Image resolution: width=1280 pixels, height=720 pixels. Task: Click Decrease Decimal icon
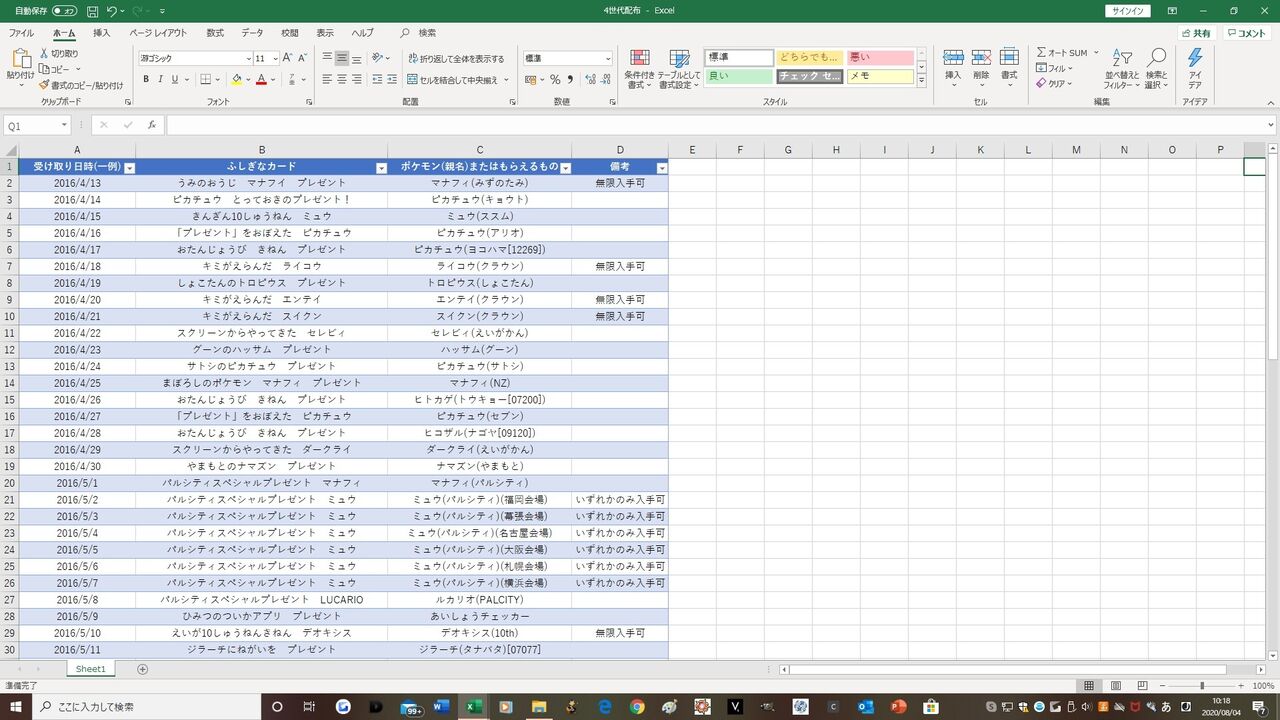[603, 80]
